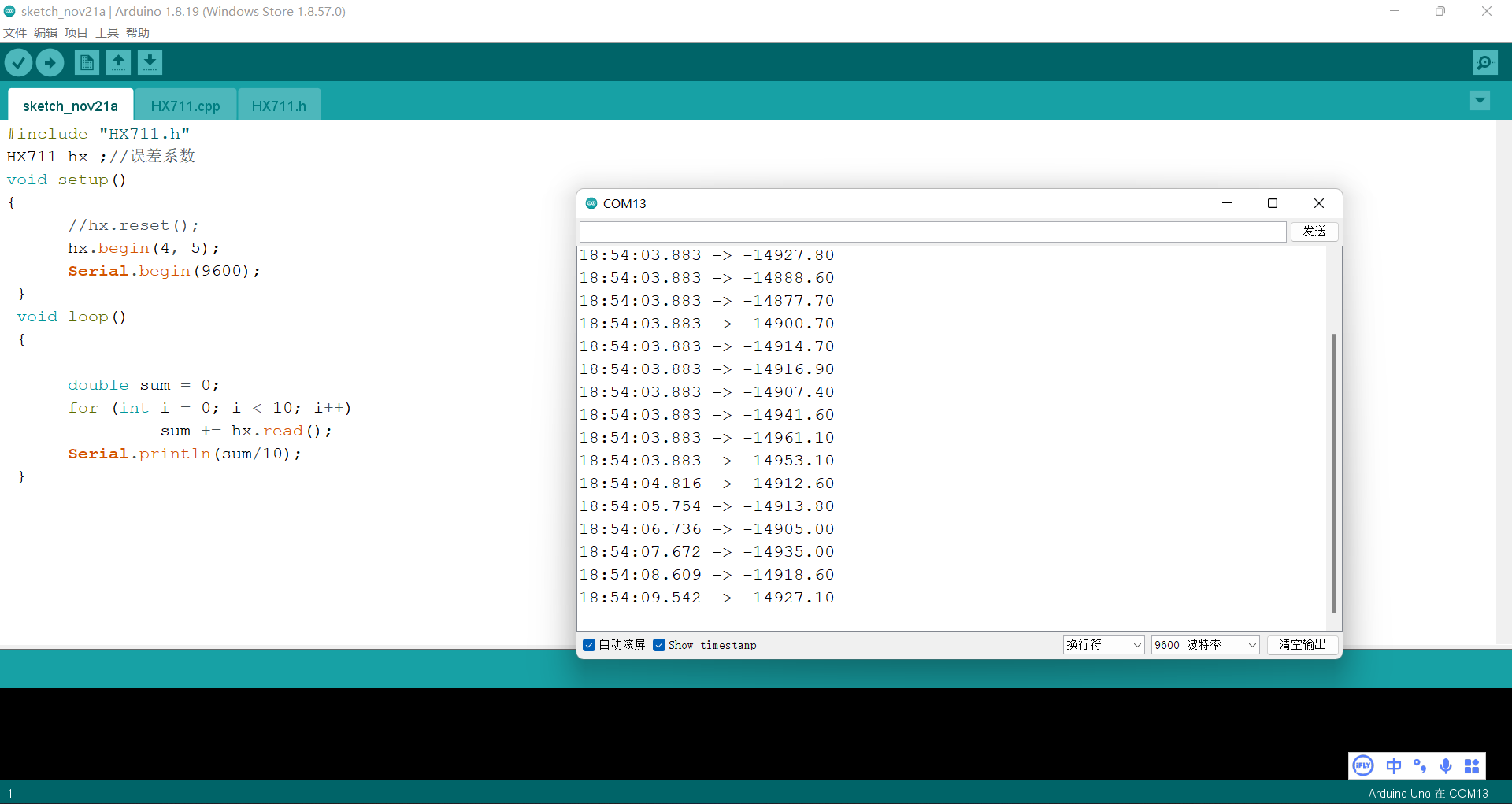Open the 9600 baud rate dropdown
Viewport: 1512px width, 804px height.
coord(1206,645)
